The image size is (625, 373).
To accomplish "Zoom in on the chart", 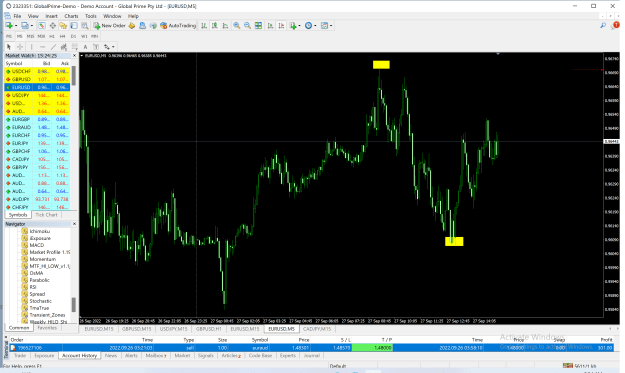I will [x=237, y=26].
